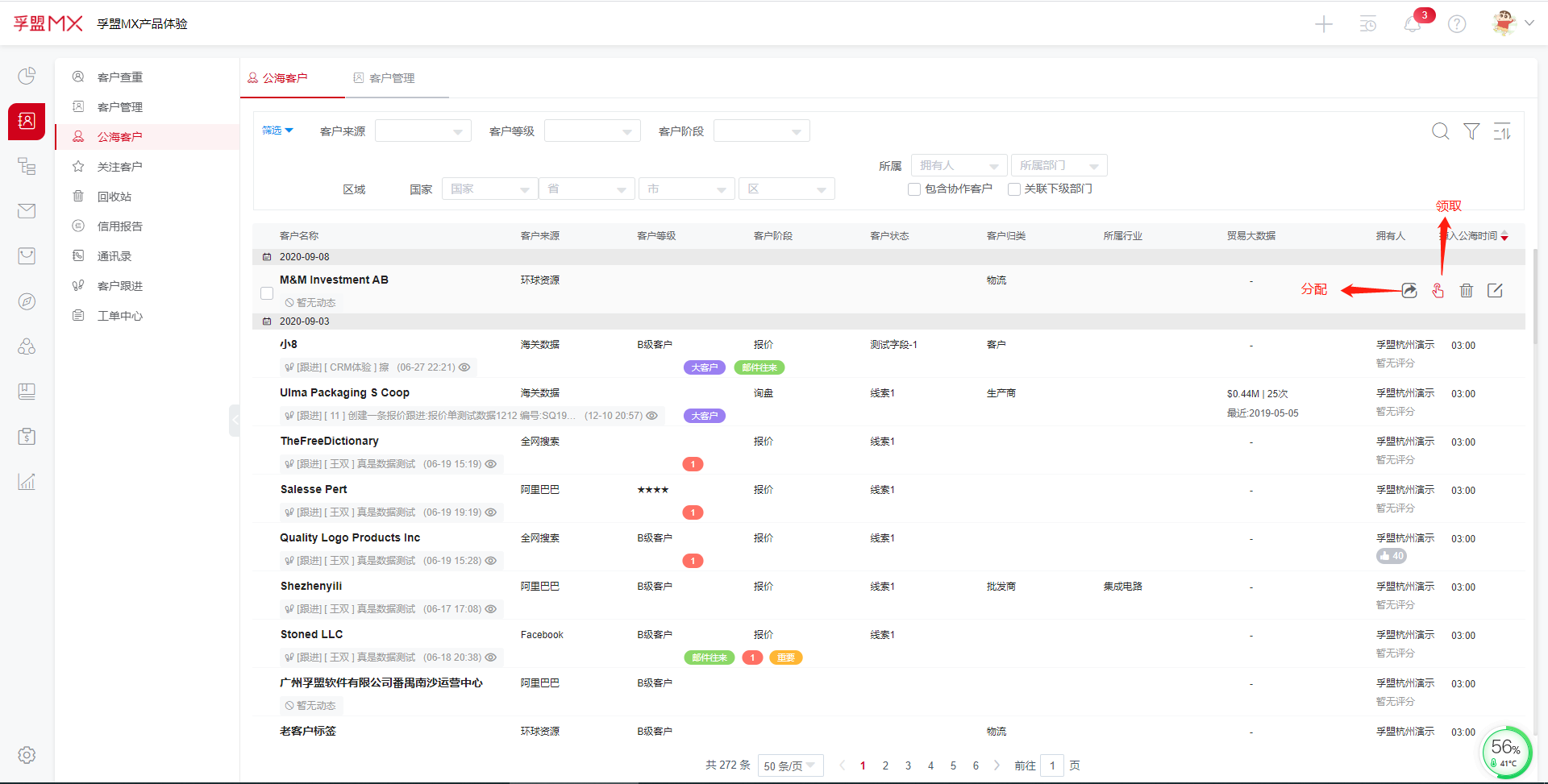Click the funnel filter icon
Viewport: 1548px width, 784px height.
(x=1471, y=131)
